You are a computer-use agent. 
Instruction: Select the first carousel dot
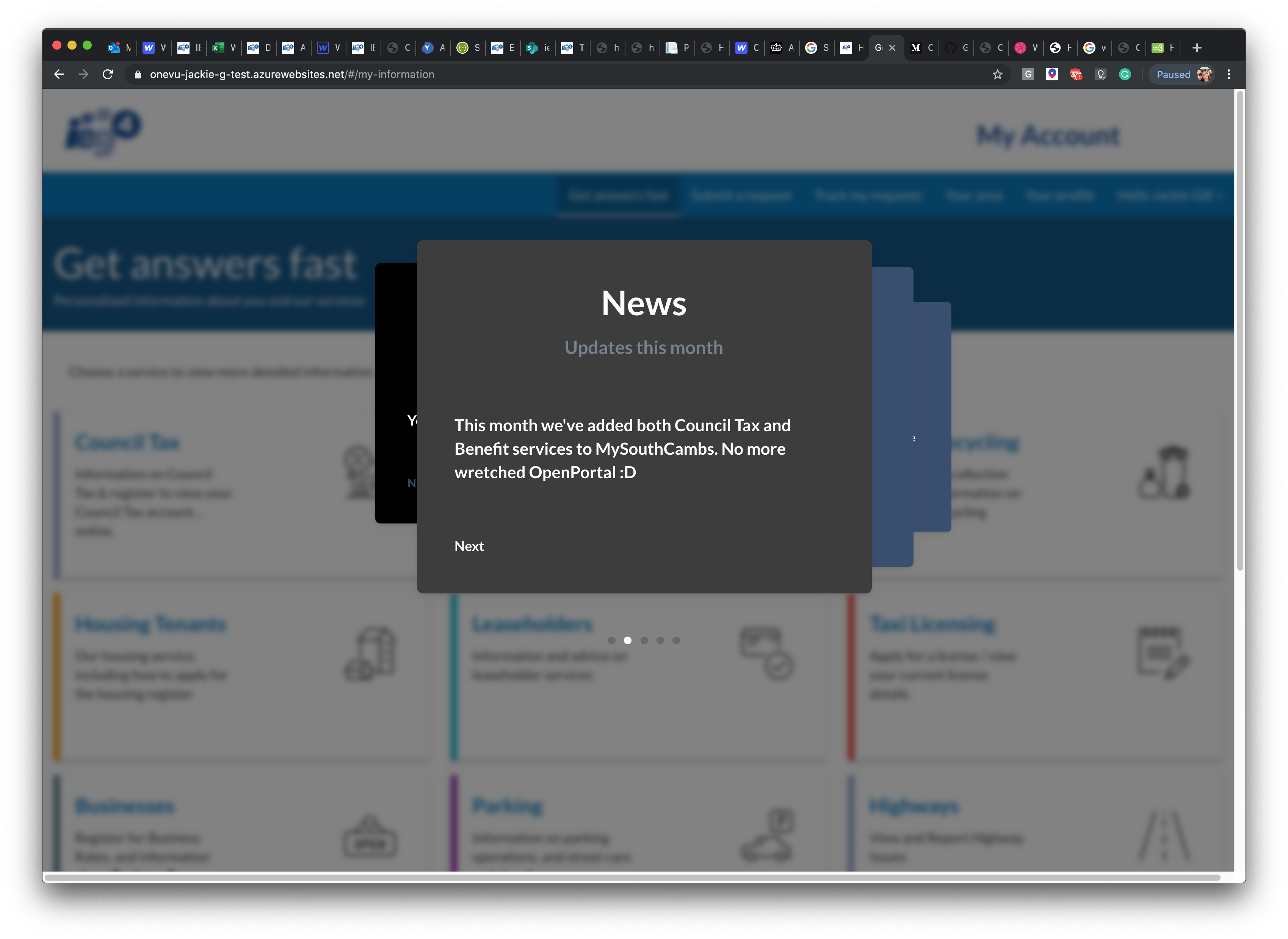click(x=611, y=640)
